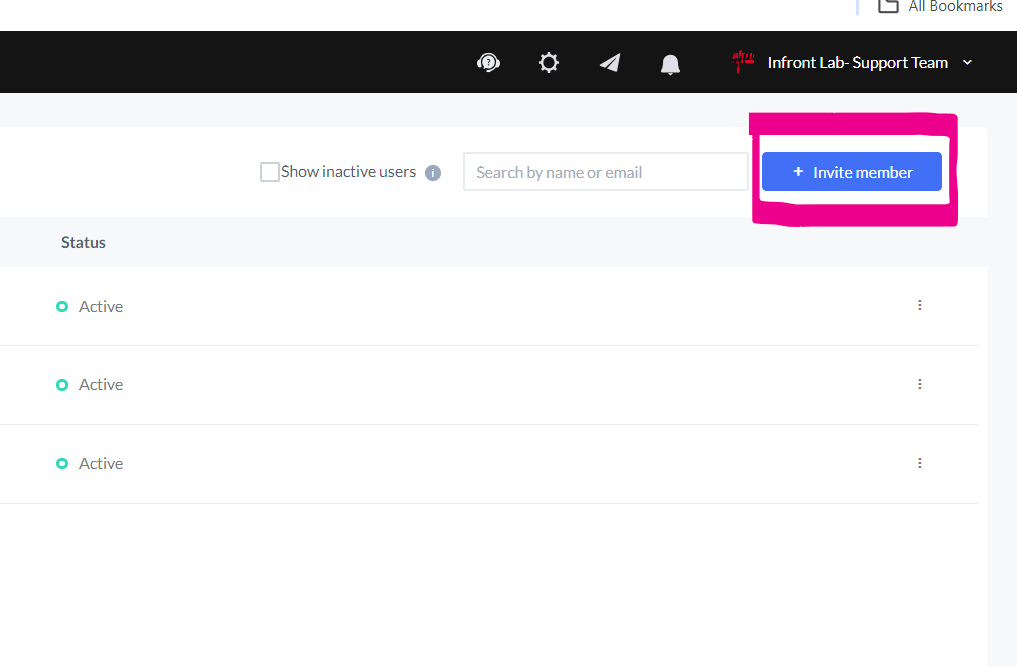Click the Infront Lab team logo
This screenshot has width=1017, height=667.
click(x=741, y=62)
